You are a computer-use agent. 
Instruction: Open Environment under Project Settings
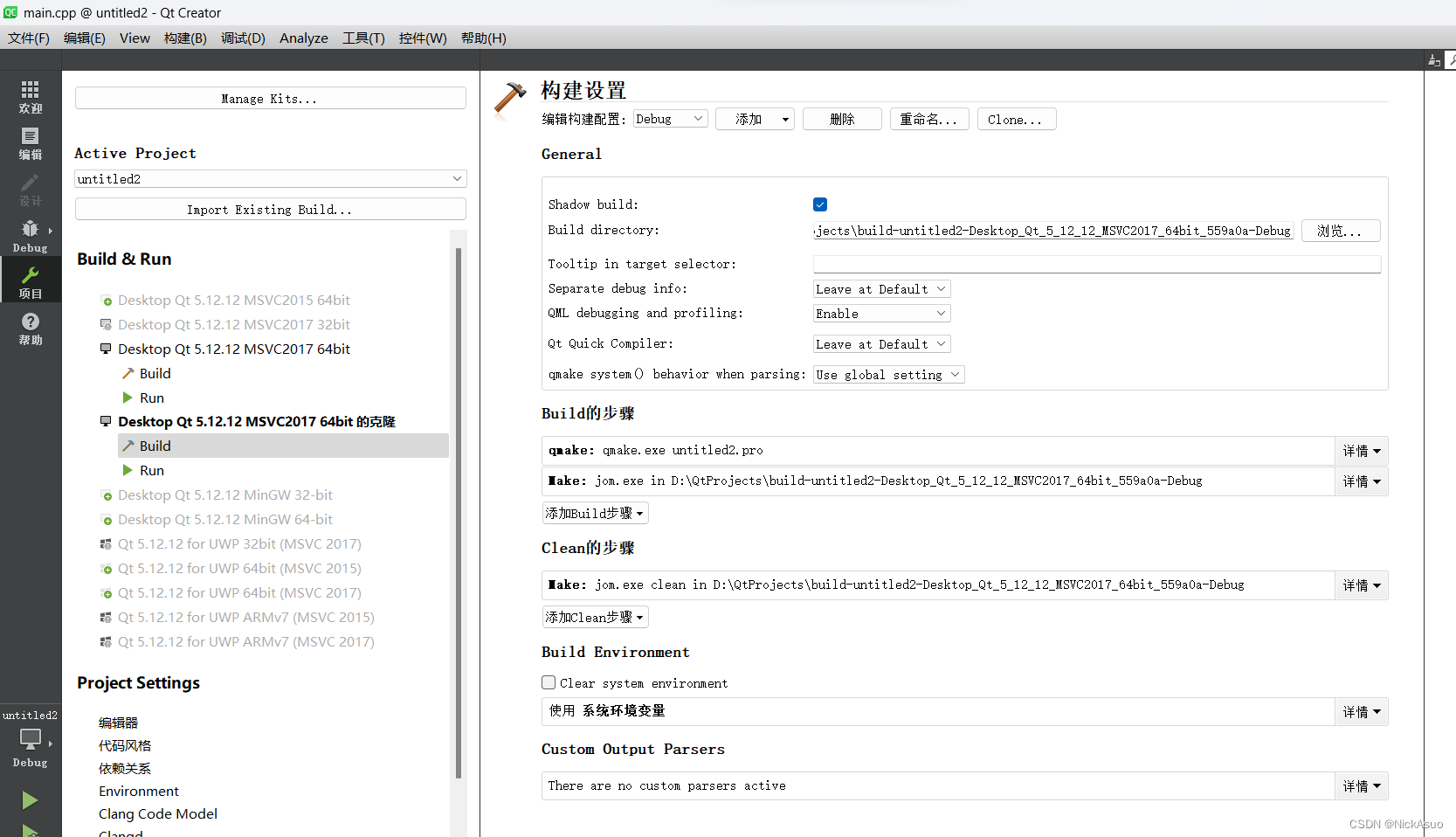[x=139, y=791]
